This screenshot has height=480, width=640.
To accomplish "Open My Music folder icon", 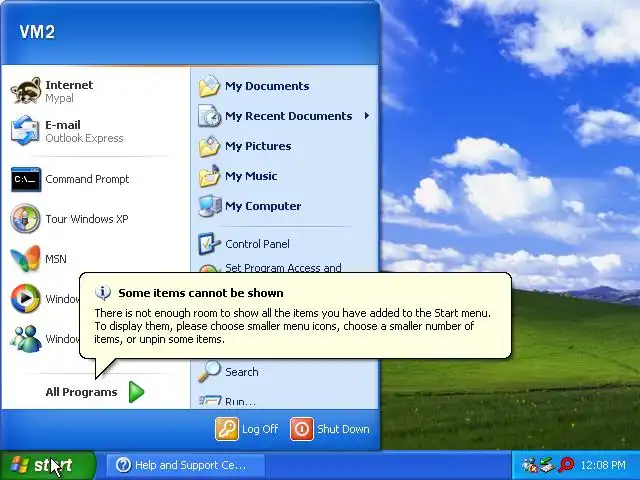I will (x=209, y=176).
